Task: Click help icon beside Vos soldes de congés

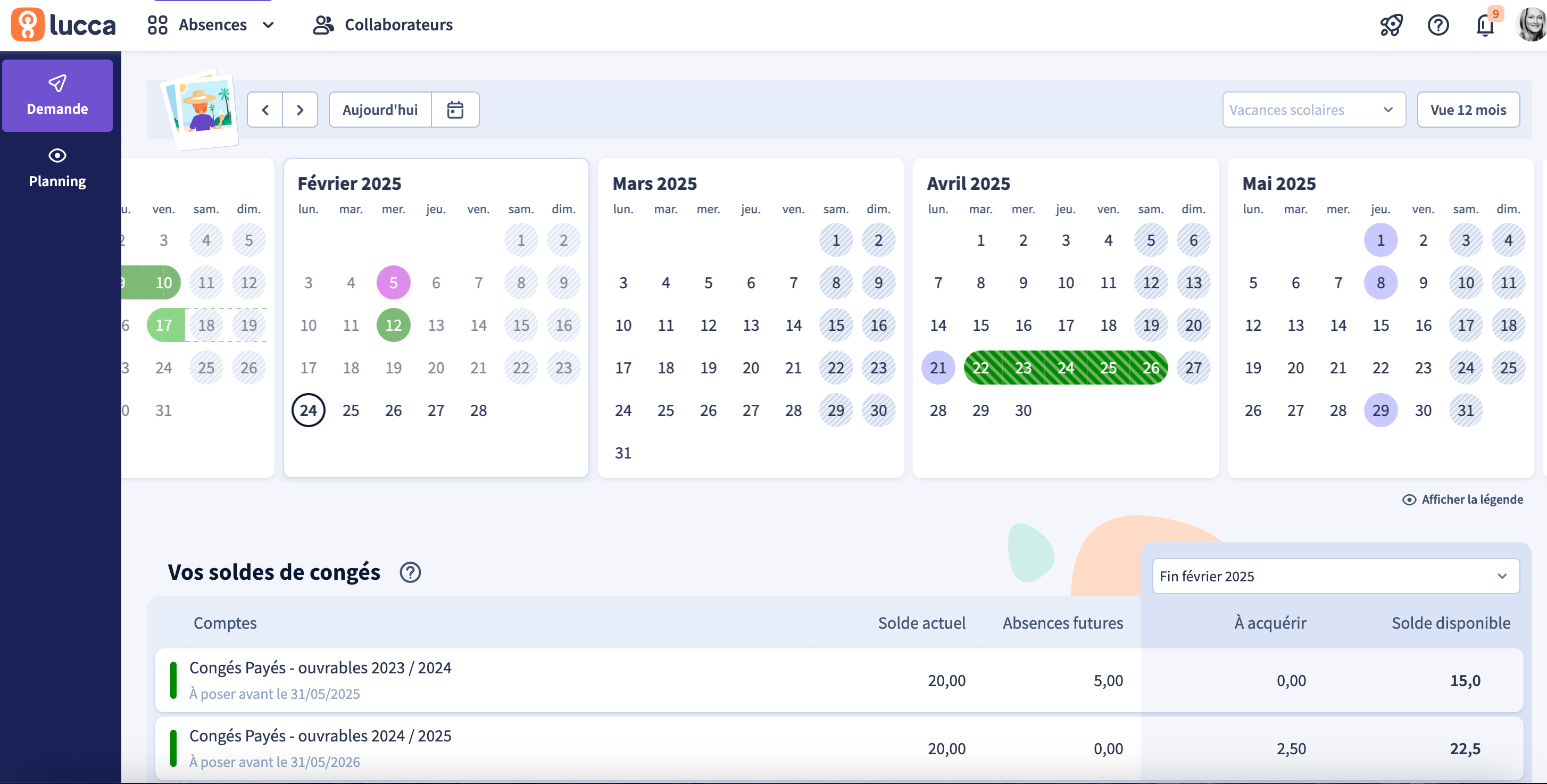Action: click(410, 572)
